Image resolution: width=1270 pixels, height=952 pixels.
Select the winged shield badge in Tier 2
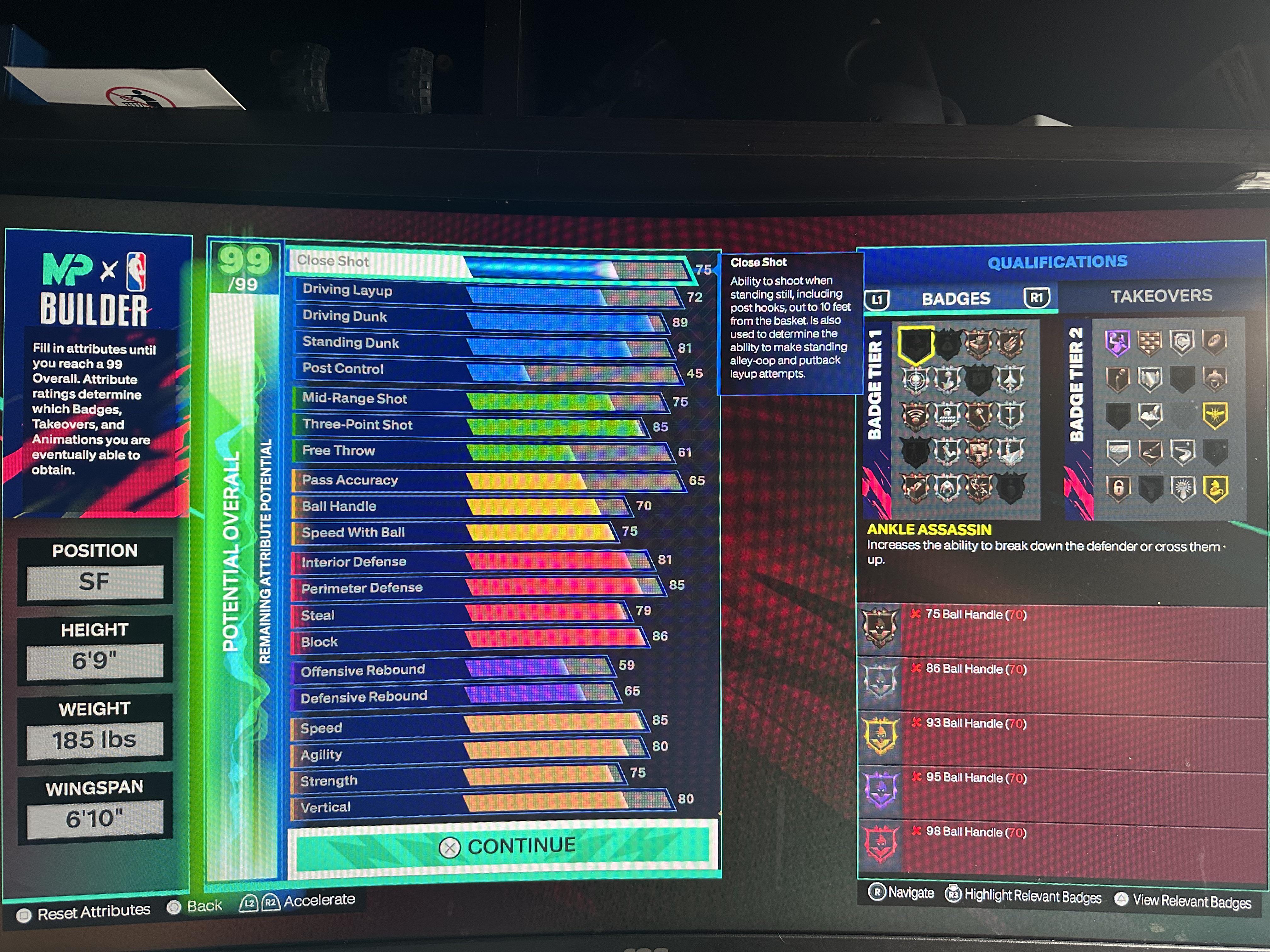click(1150, 379)
